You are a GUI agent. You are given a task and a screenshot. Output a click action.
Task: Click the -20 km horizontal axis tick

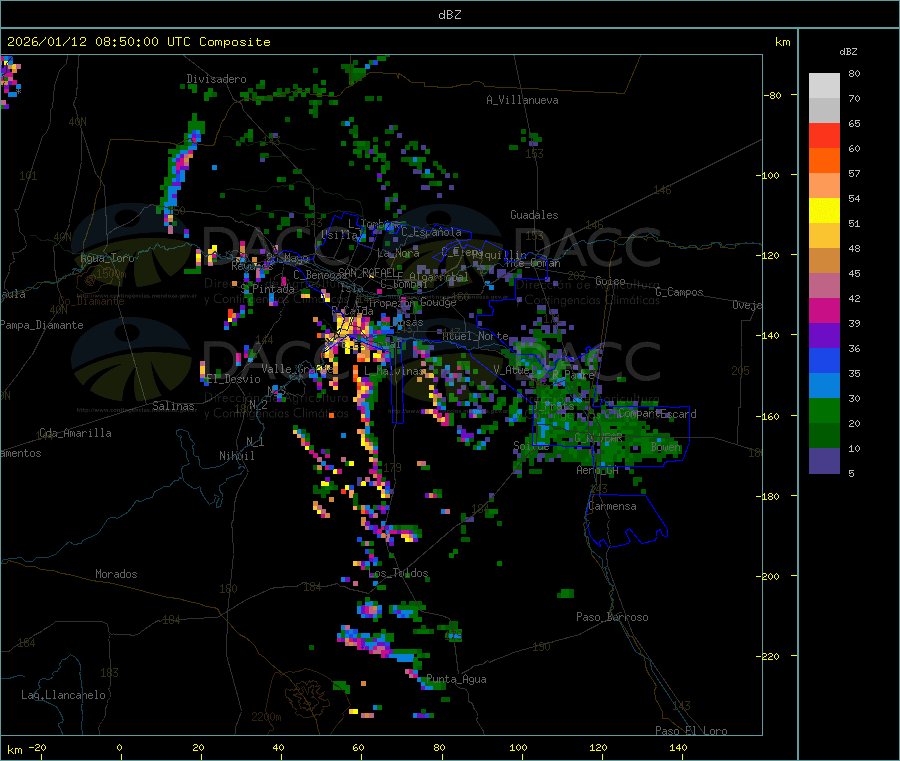(38, 748)
